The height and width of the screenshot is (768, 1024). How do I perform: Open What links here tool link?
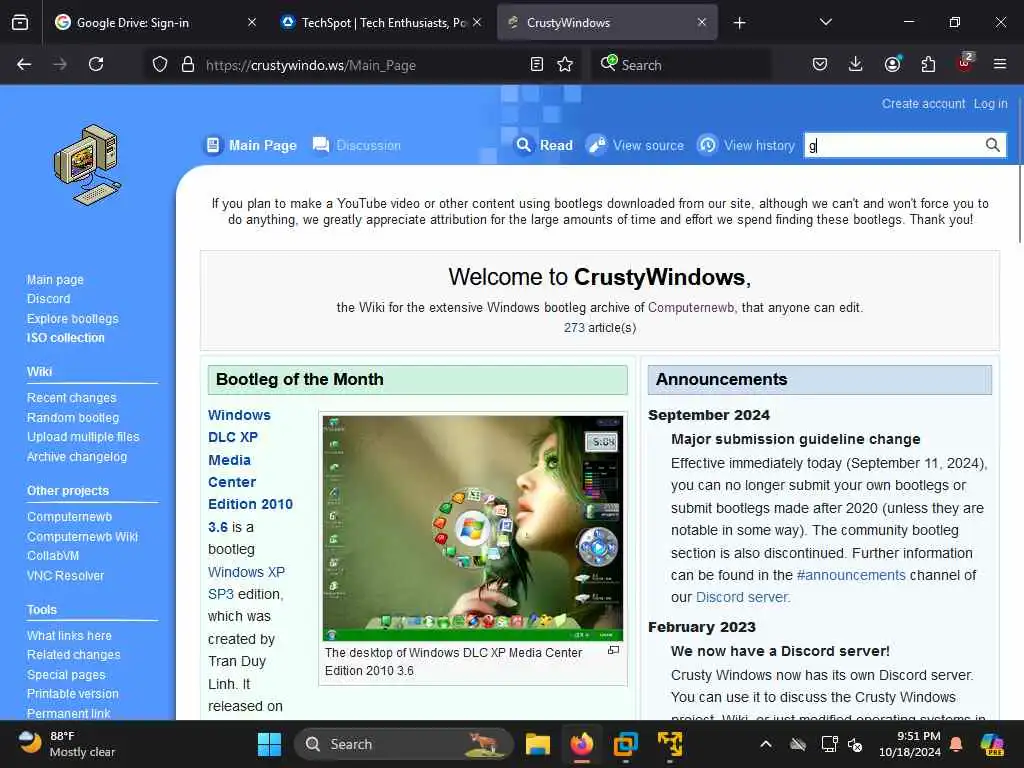[69, 635]
